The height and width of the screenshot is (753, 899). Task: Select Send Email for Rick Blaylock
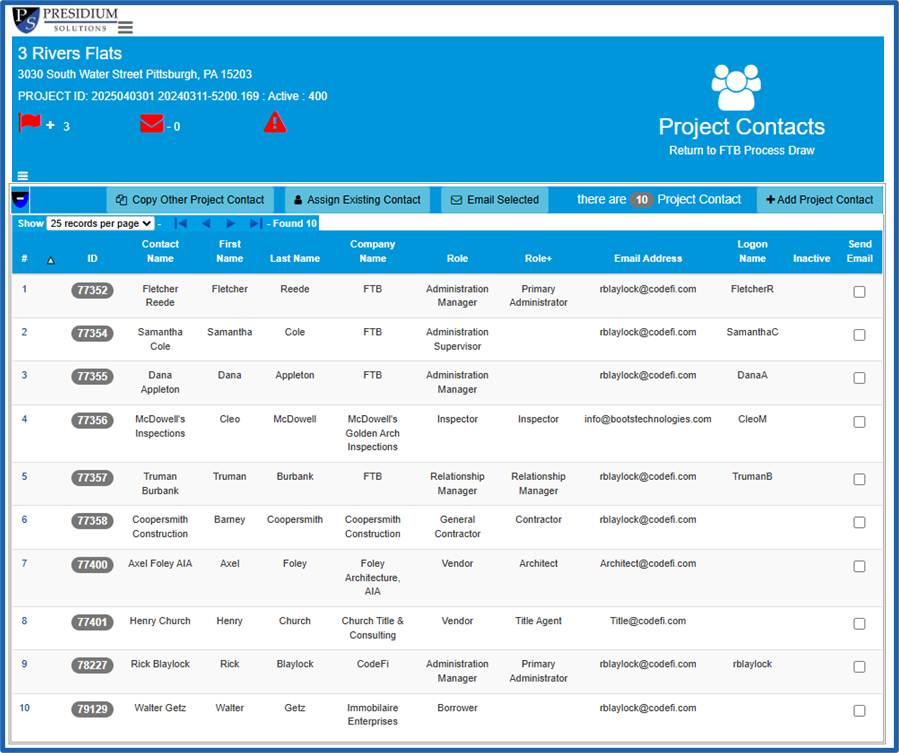[x=859, y=666]
